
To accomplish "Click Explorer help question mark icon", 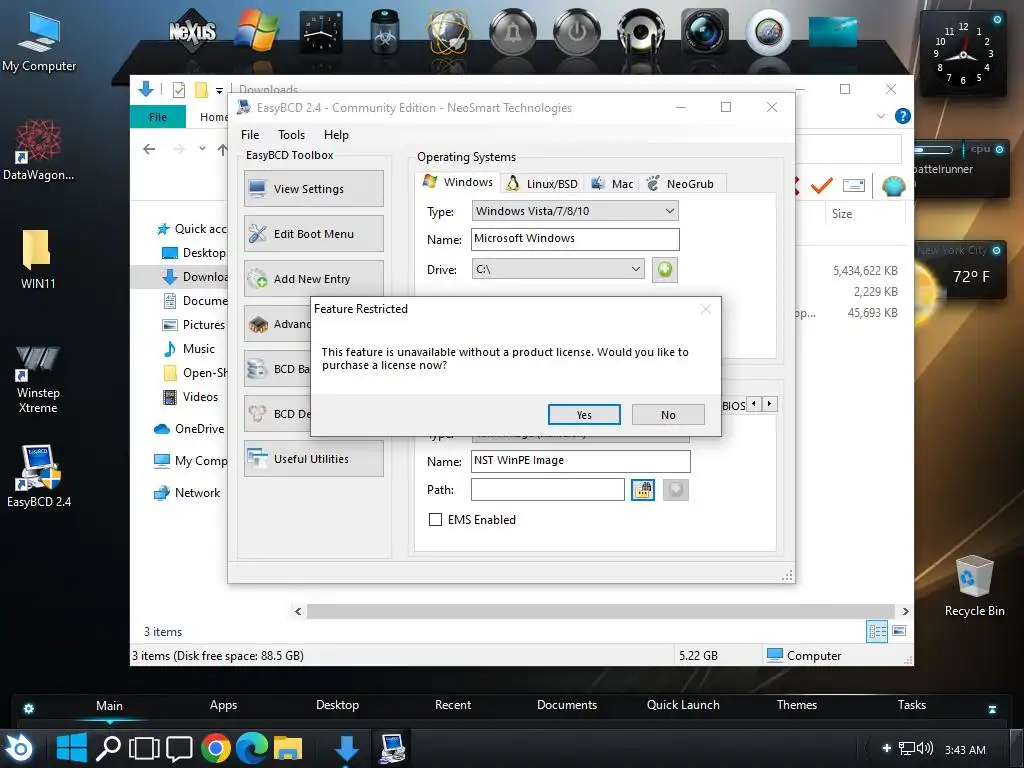I will (903, 116).
